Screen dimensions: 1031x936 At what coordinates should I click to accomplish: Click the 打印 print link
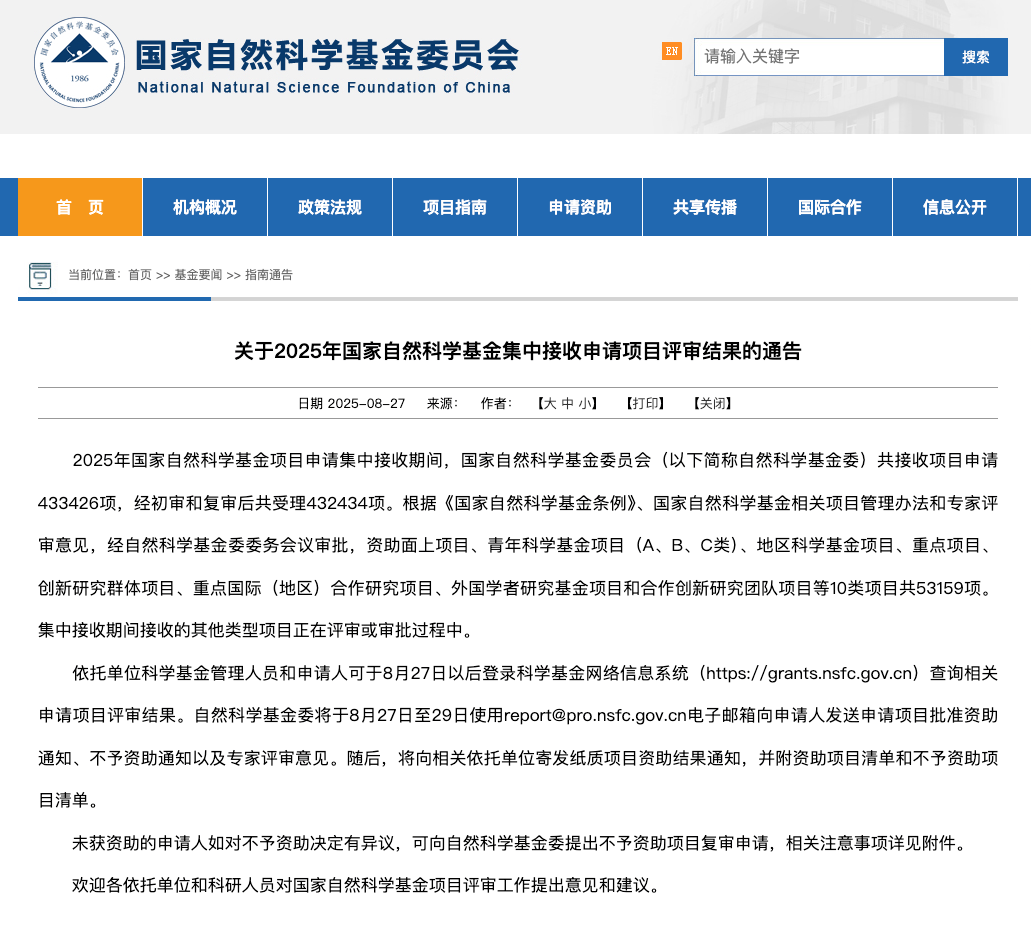pos(645,404)
